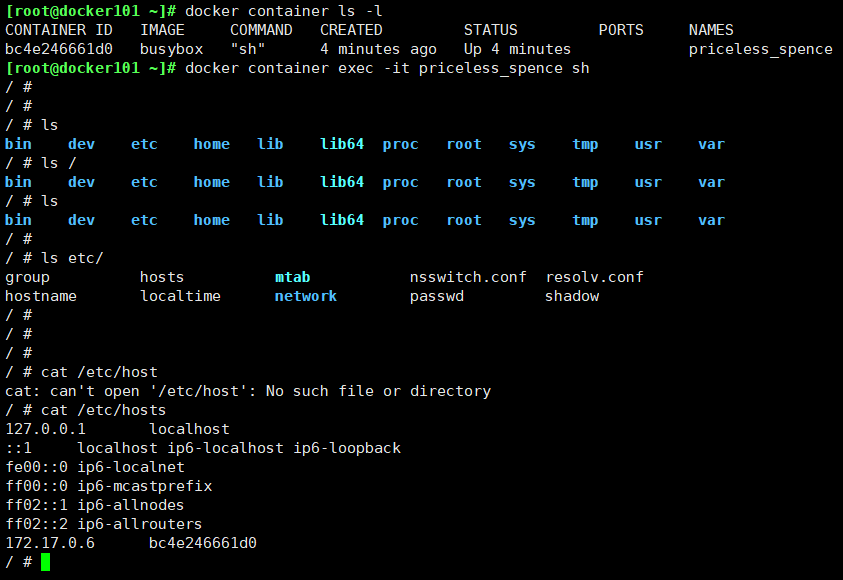This screenshot has width=843, height=580.
Task: Click the IMAGE column header
Action: coord(162,30)
